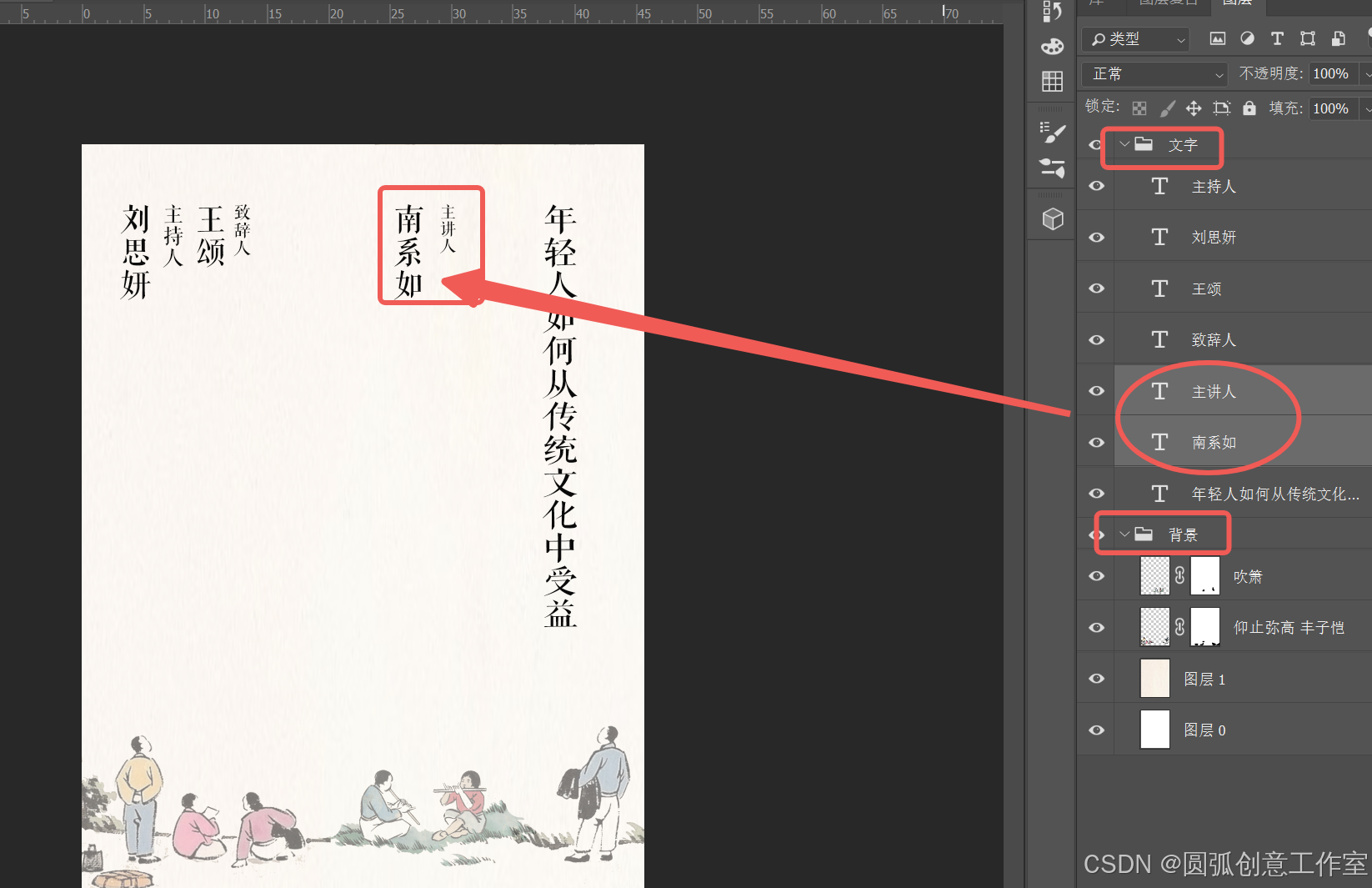Toggle the eye for 南系如 layer
The image size is (1372, 888).
click(1097, 443)
